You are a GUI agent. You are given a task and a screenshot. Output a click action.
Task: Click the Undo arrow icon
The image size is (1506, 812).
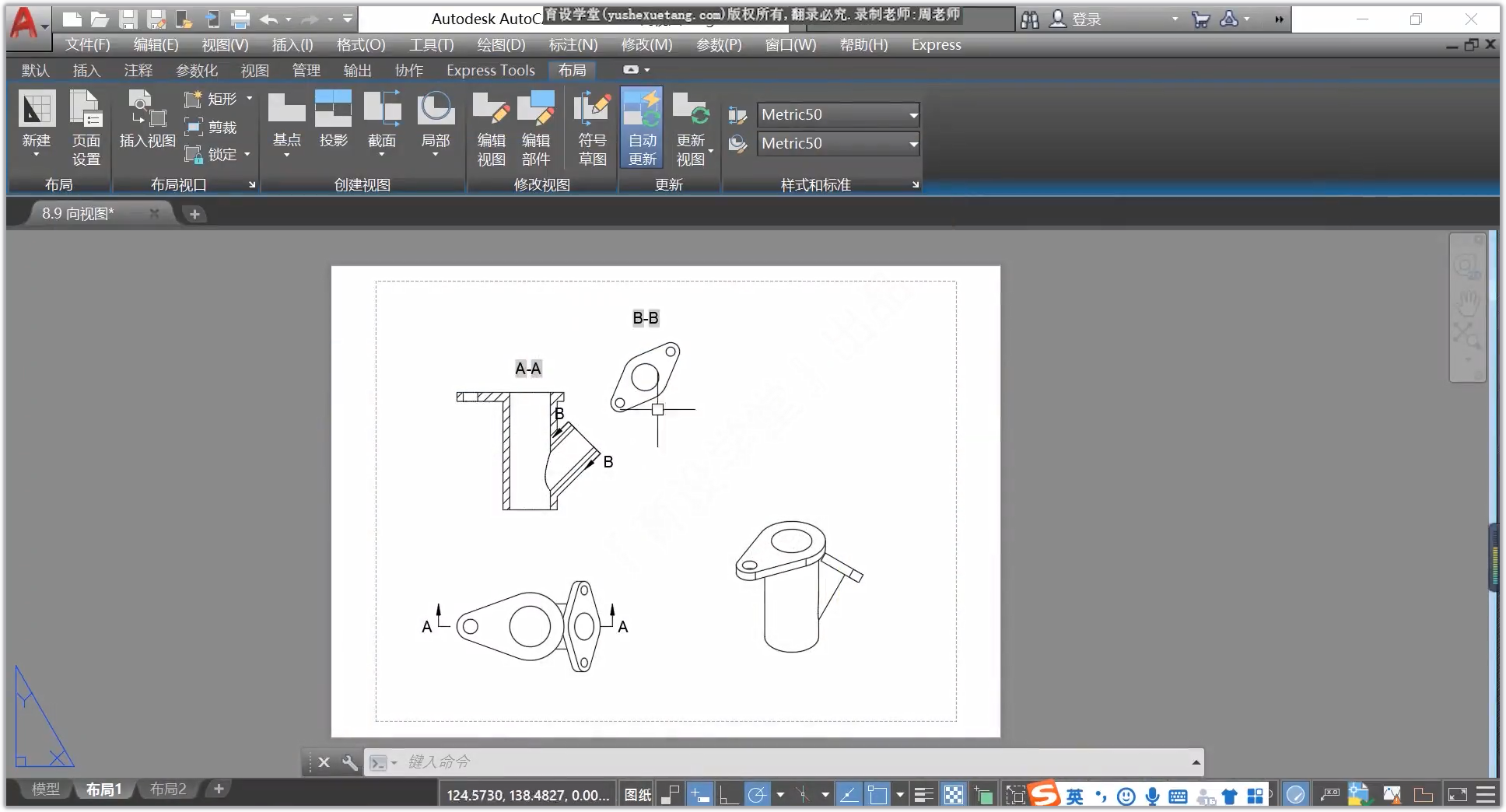pos(269,19)
